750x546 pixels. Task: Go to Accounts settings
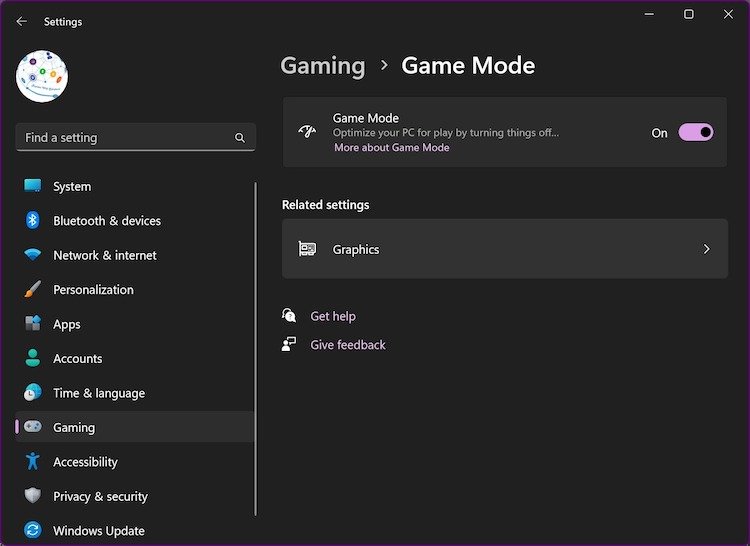[77, 359]
